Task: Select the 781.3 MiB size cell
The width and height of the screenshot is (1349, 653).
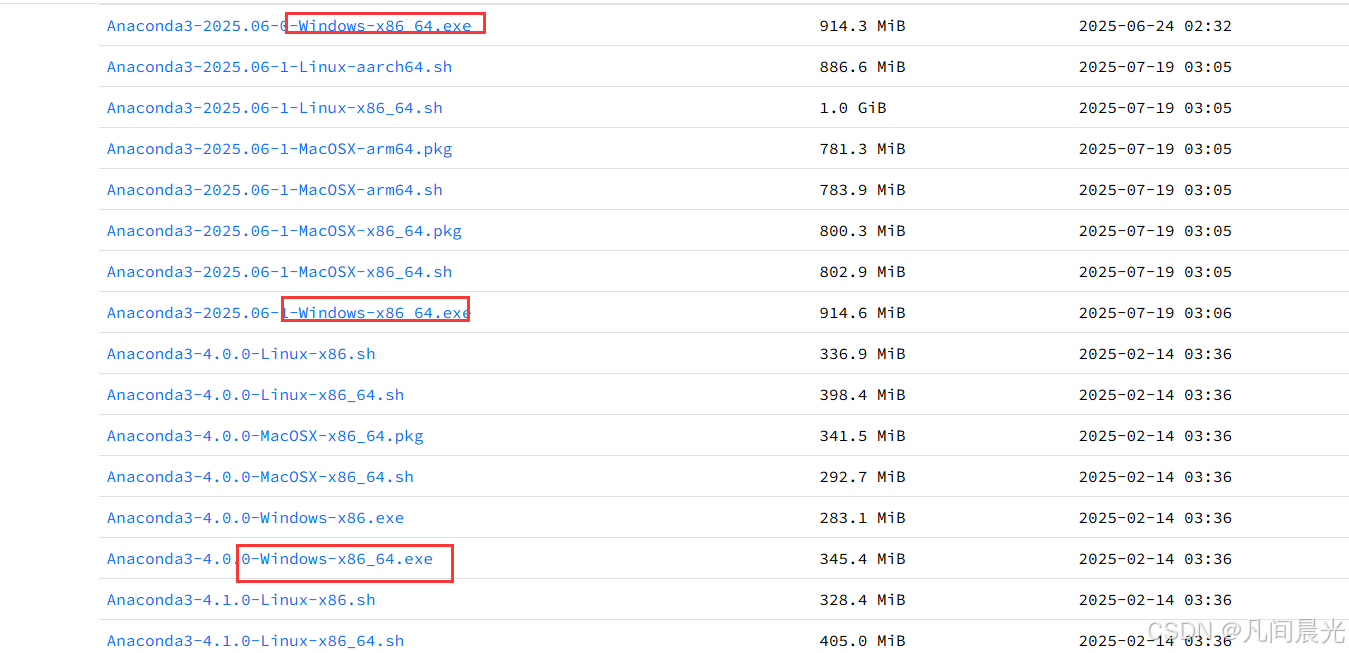Action: (862, 149)
